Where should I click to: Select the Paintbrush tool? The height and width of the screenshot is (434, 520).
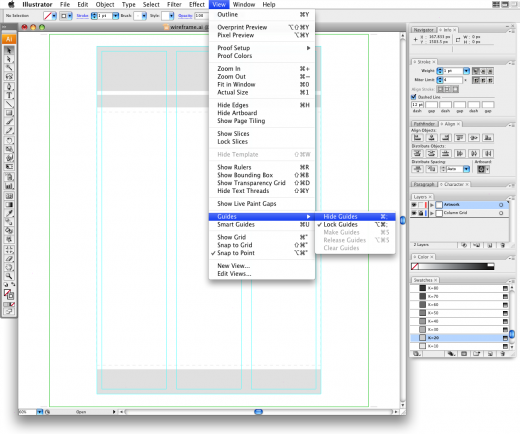9,122
